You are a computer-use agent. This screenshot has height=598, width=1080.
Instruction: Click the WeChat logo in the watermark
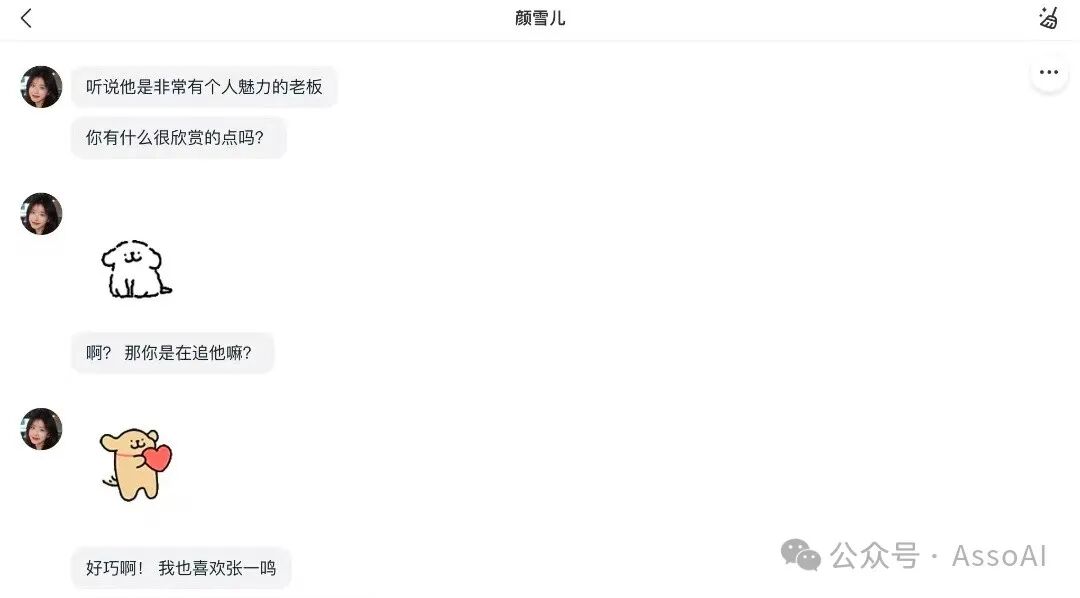click(x=800, y=555)
